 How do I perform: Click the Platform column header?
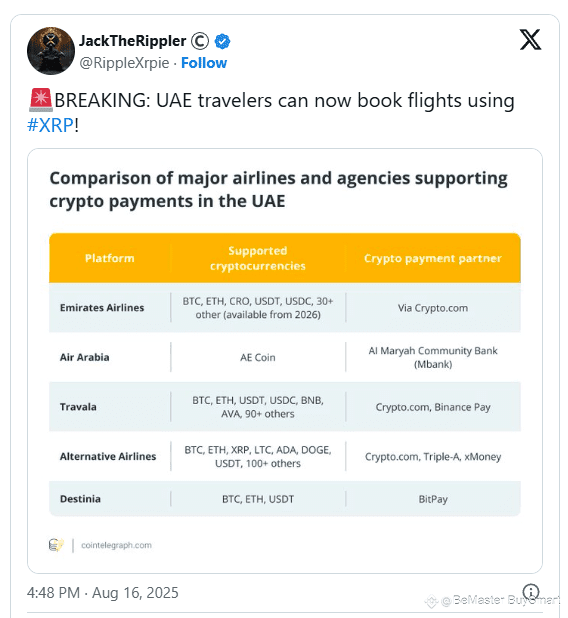[x=110, y=258]
